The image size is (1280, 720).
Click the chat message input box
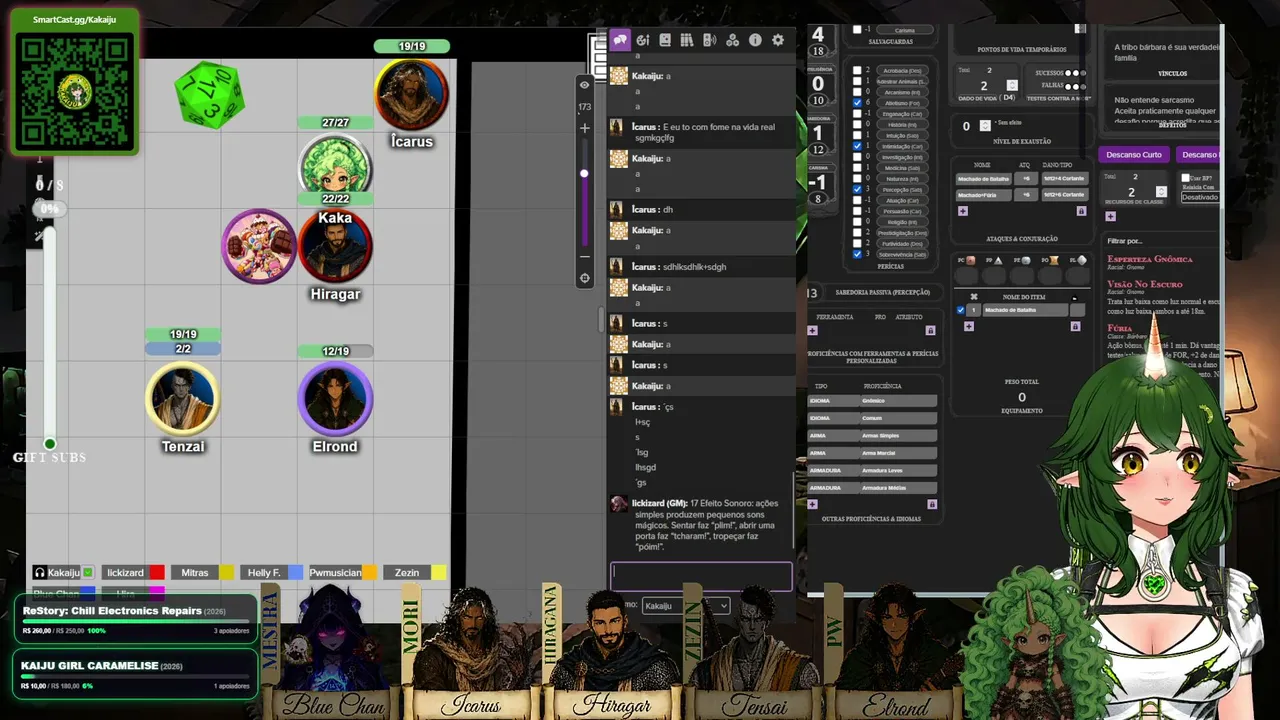pyautogui.click(x=701, y=577)
